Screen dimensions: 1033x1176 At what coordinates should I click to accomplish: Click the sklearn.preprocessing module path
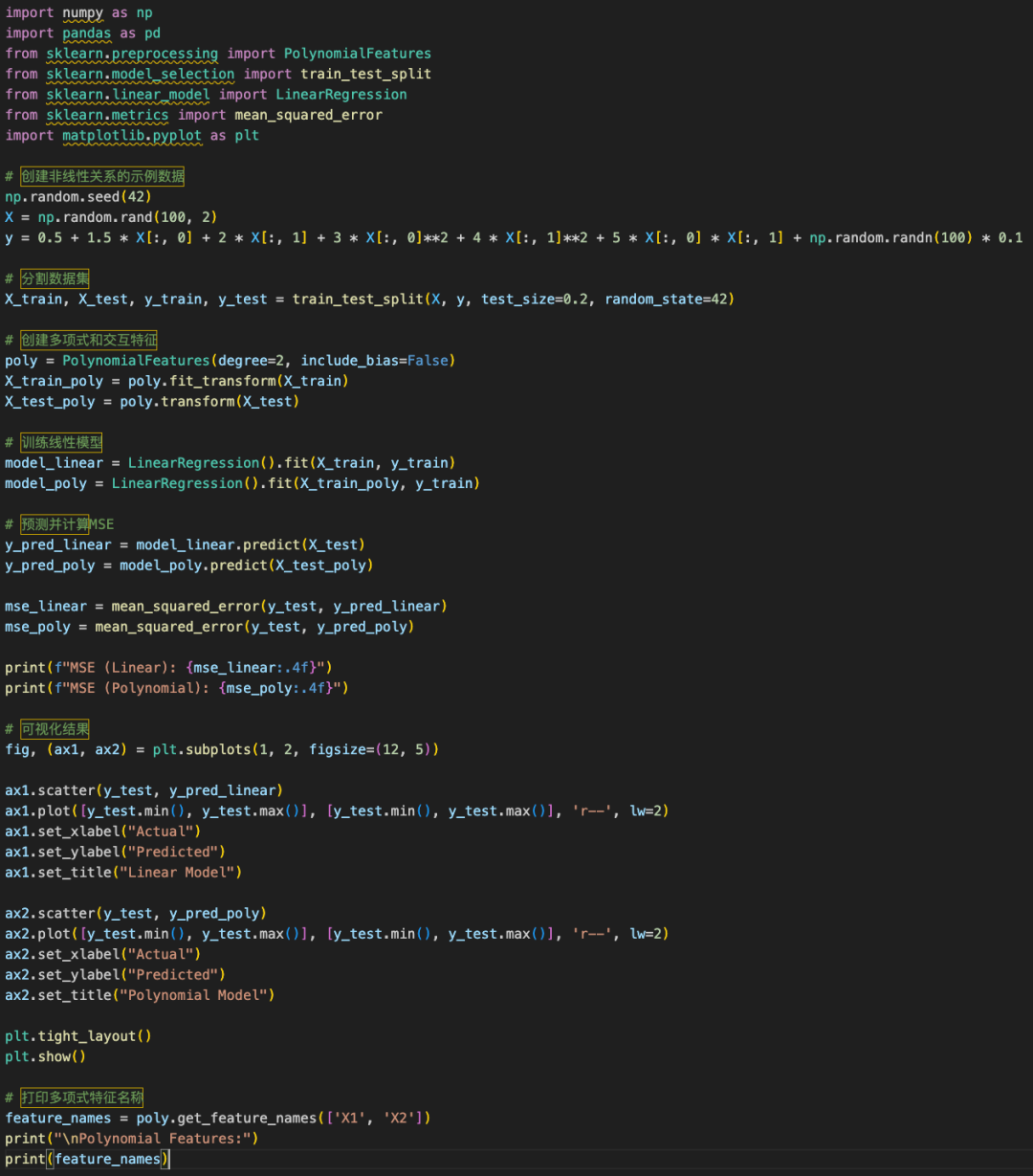[x=131, y=54]
